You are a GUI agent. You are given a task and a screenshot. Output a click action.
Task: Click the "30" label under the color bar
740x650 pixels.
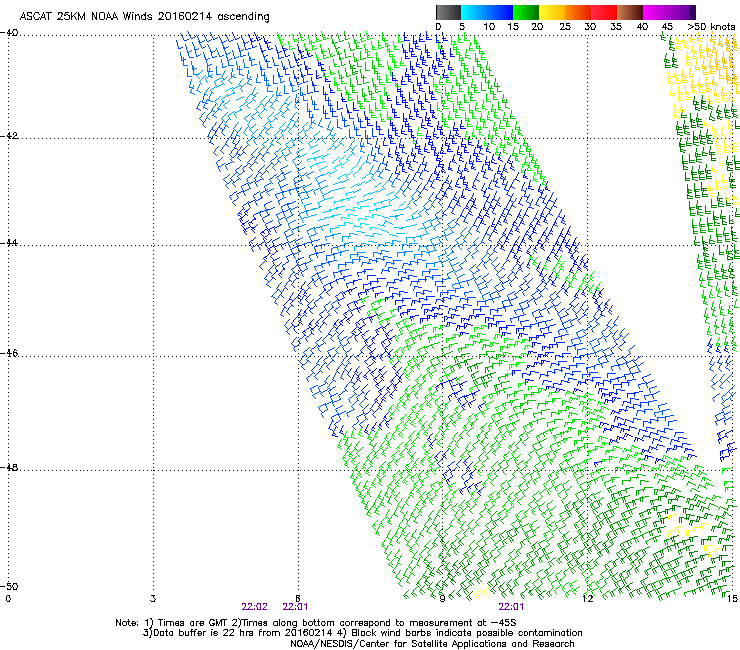click(x=590, y=27)
